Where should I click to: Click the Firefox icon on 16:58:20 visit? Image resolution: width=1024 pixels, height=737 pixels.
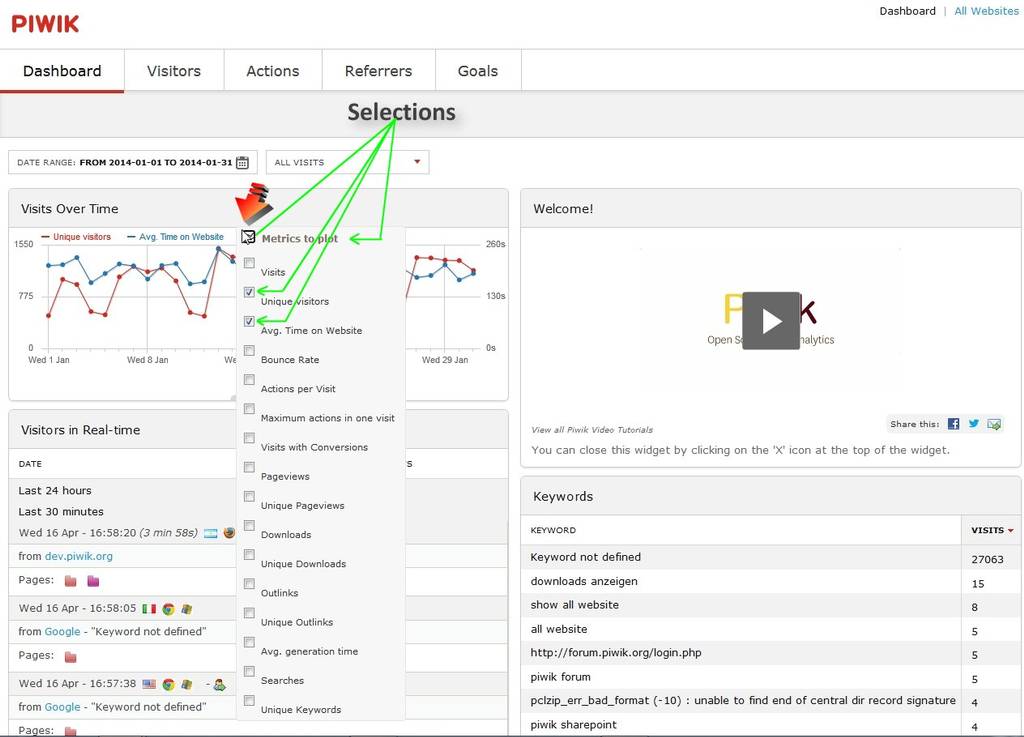(x=229, y=533)
